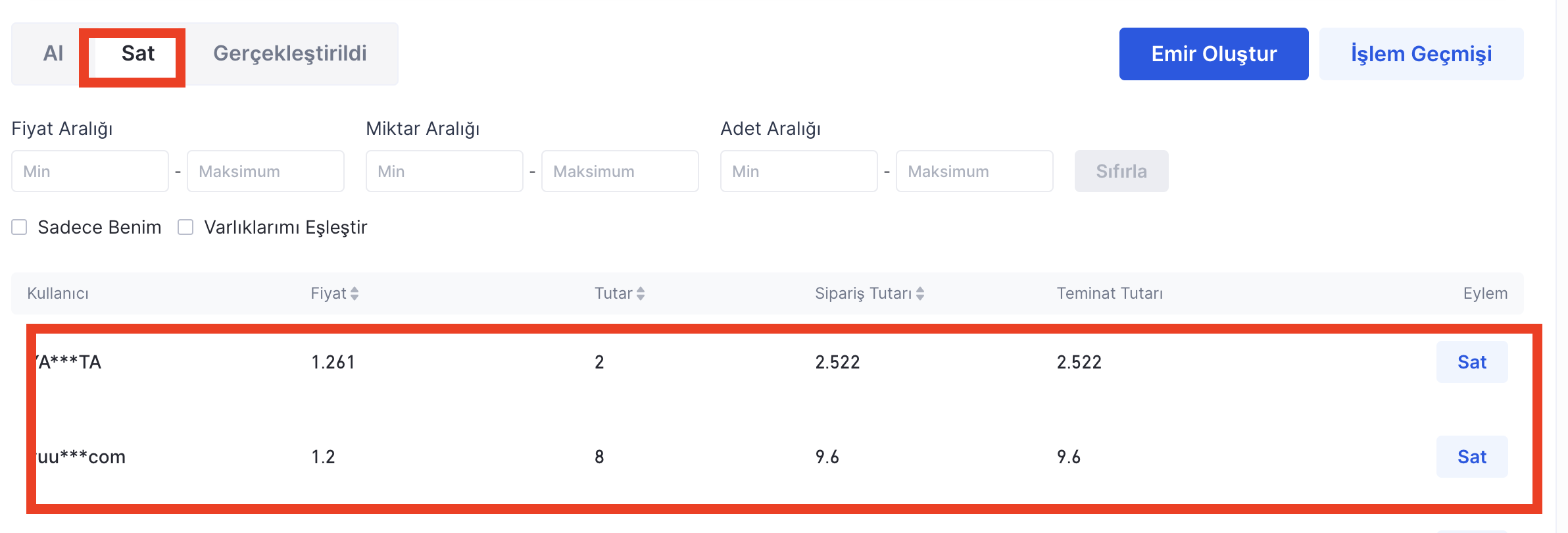Sort table by Fiyat column arrows
Image resolution: width=1568 pixels, height=533 pixels.
[x=355, y=293]
